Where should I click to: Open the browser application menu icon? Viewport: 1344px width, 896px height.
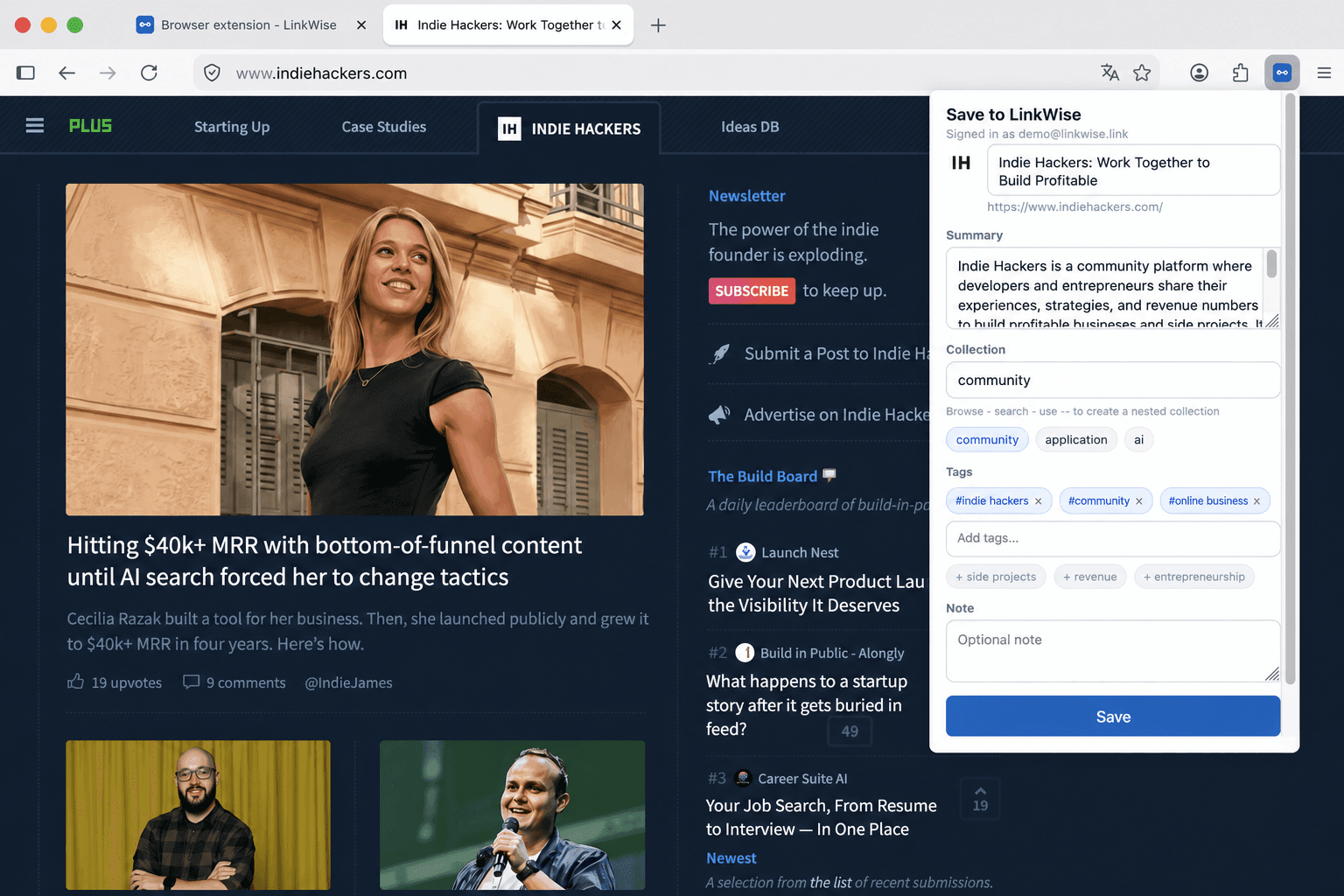point(1324,73)
